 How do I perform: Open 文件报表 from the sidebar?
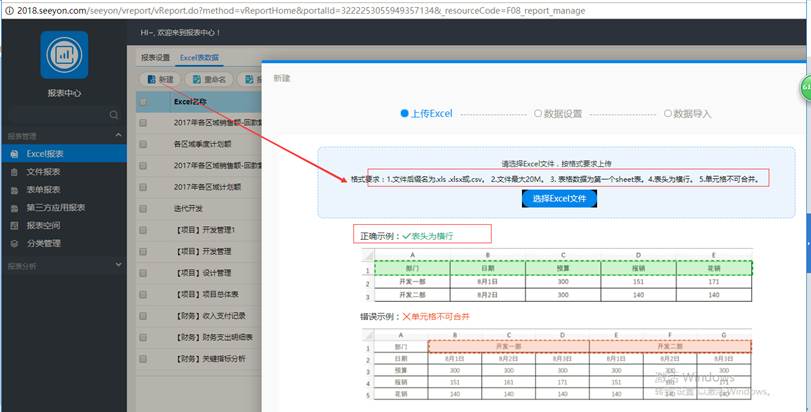pos(43,172)
